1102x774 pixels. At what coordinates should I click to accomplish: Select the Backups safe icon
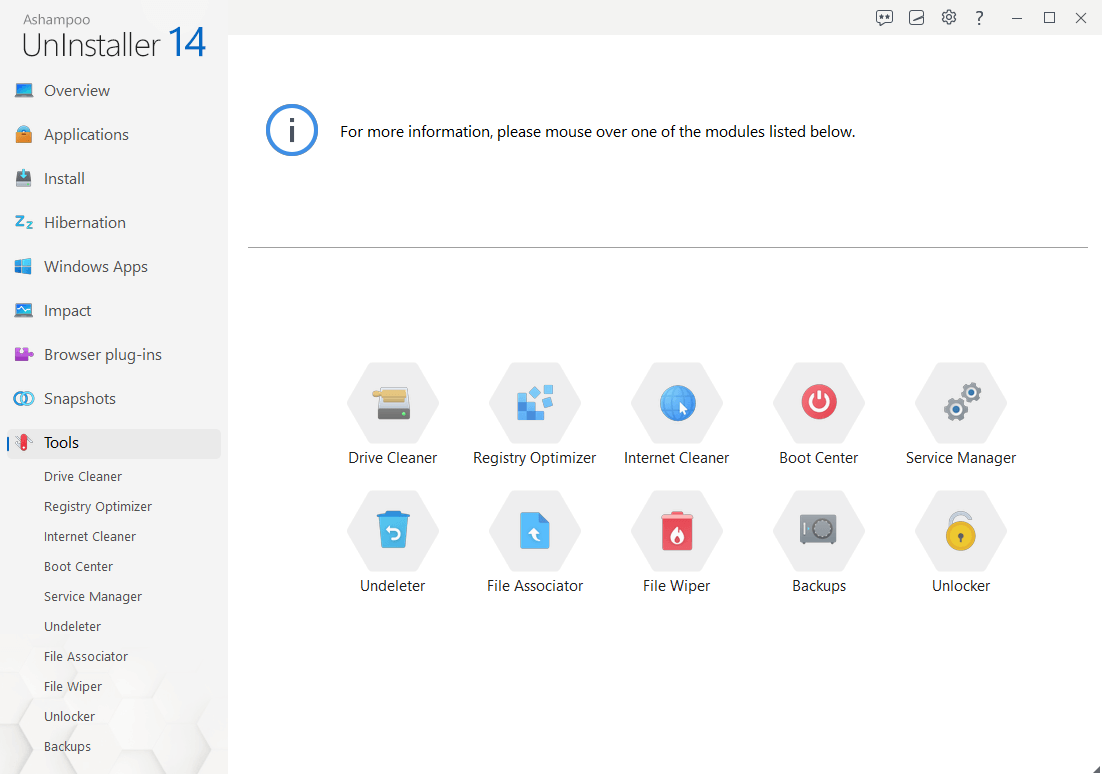pyautogui.click(x=819, y=531)
